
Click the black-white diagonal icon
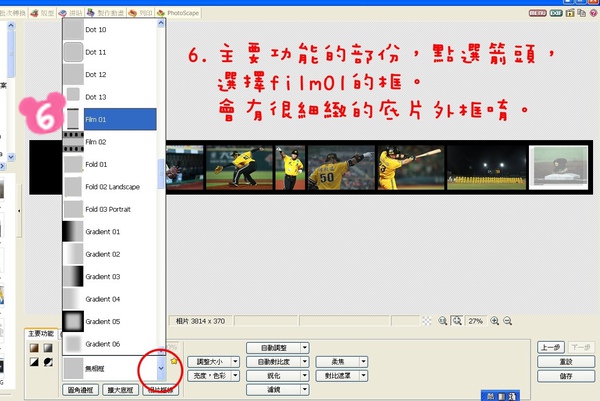click(34, 362)
